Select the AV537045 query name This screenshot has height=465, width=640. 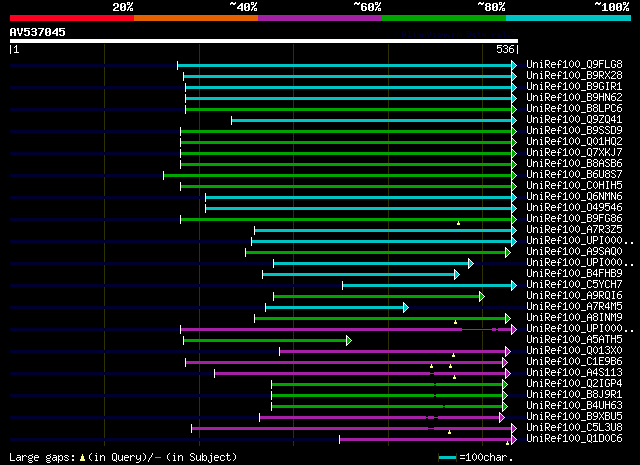click(38, 32)
